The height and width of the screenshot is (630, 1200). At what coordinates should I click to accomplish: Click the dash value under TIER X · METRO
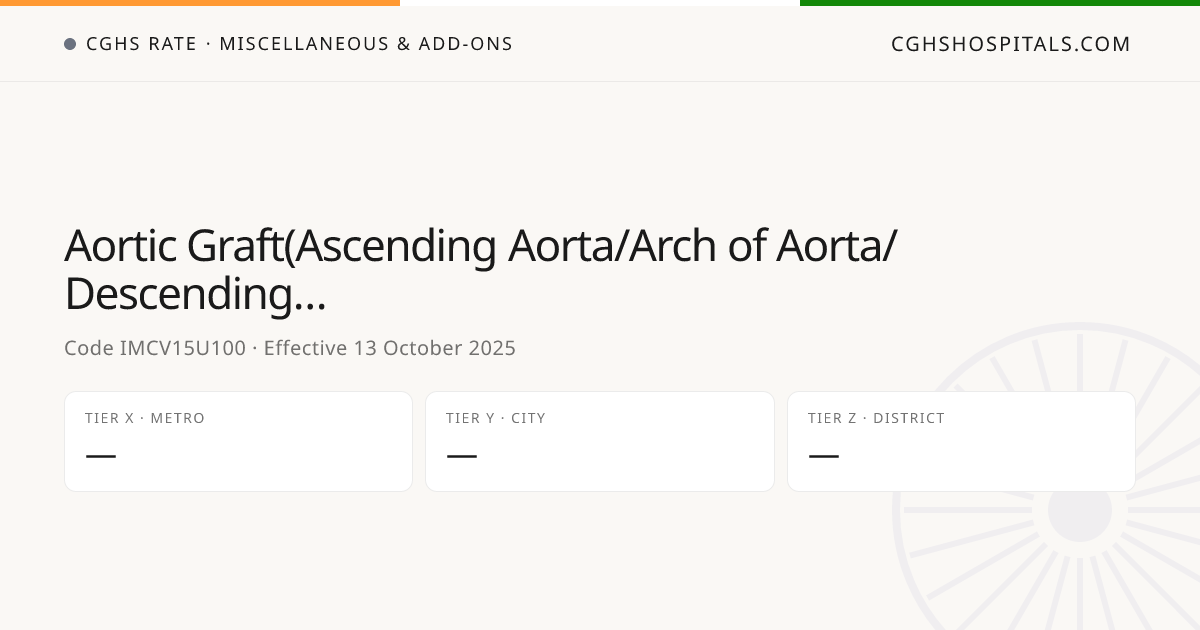(101, 456)
